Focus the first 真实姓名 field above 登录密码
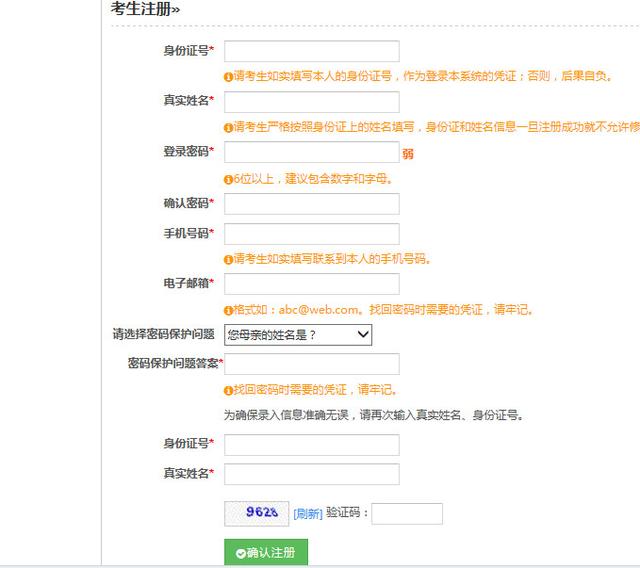 coord(311,102)
